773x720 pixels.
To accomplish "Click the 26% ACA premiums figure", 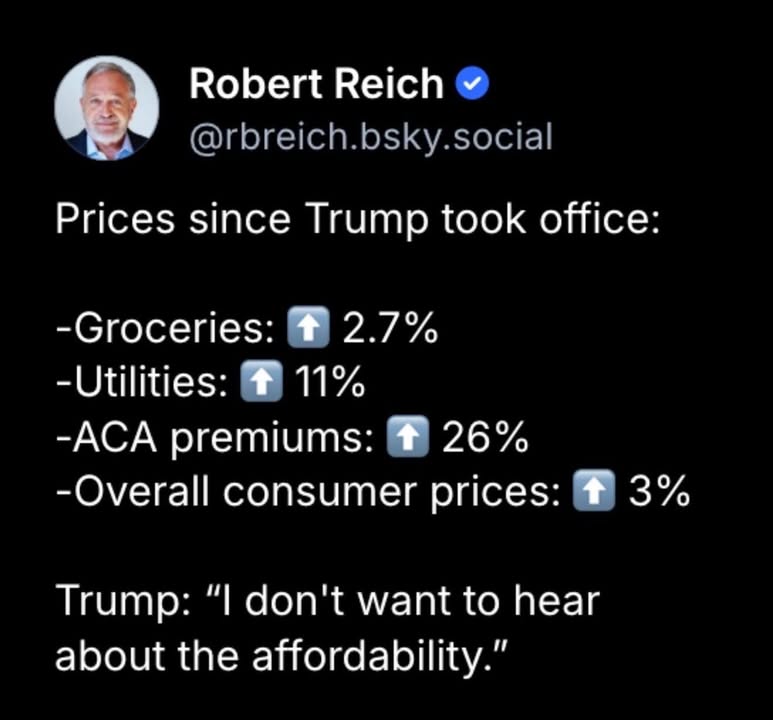I will 484,438.
